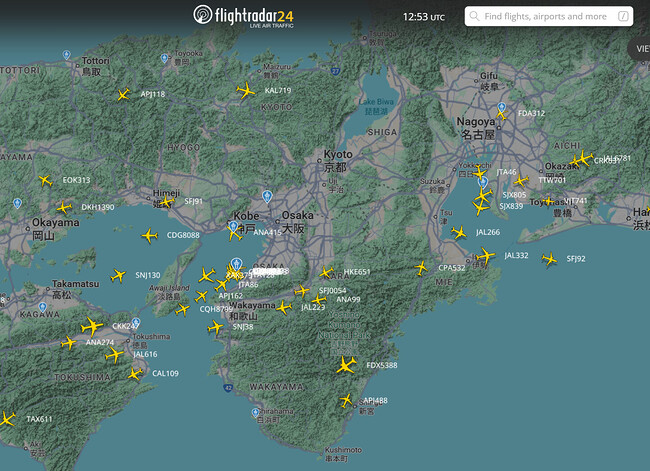Viewport: 650px width, 471px height.
Task: Select the CAL109 aircraft icon
Action: (135, 374)
